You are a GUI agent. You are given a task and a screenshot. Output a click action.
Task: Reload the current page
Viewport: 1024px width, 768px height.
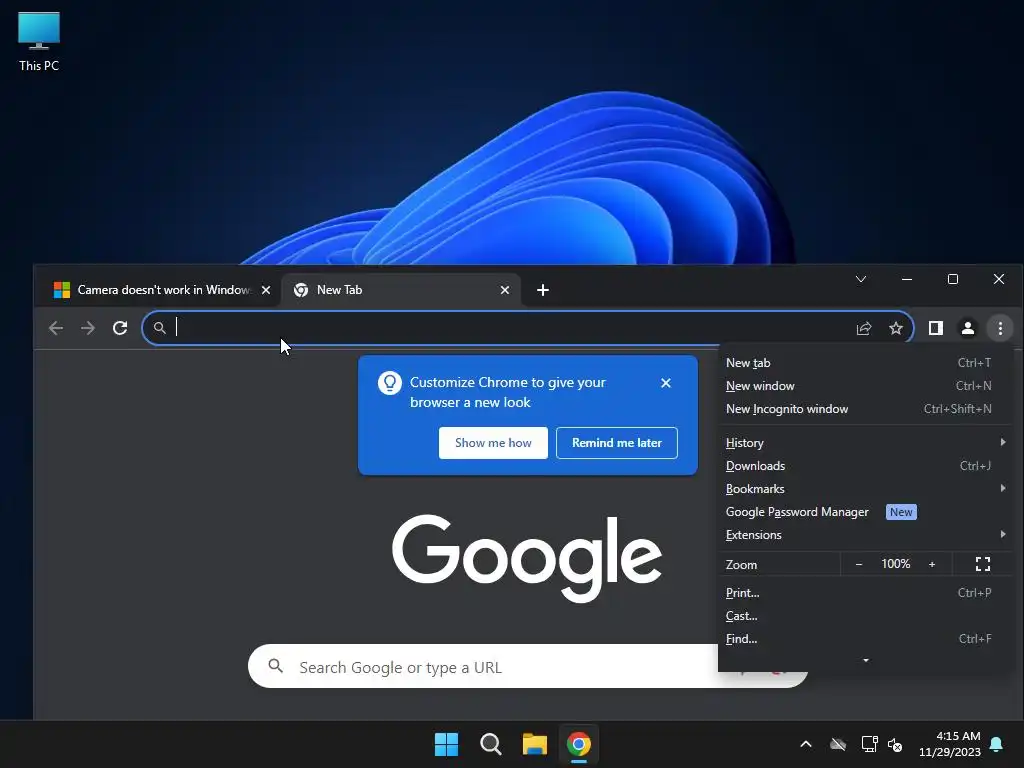tap(120, 328)
